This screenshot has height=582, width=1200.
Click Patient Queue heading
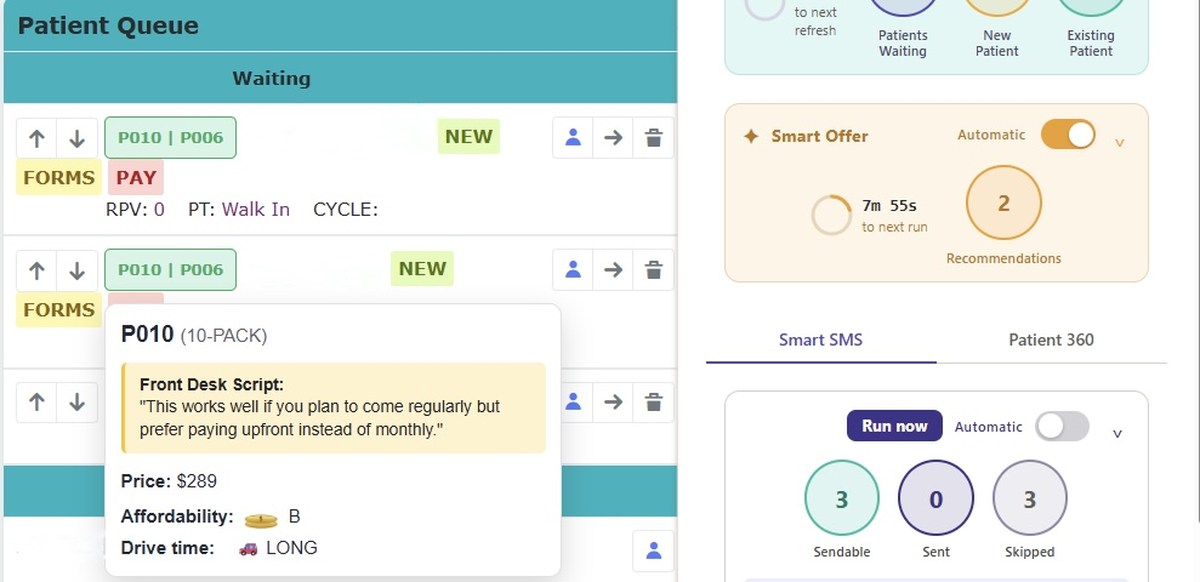coord(108,26)
